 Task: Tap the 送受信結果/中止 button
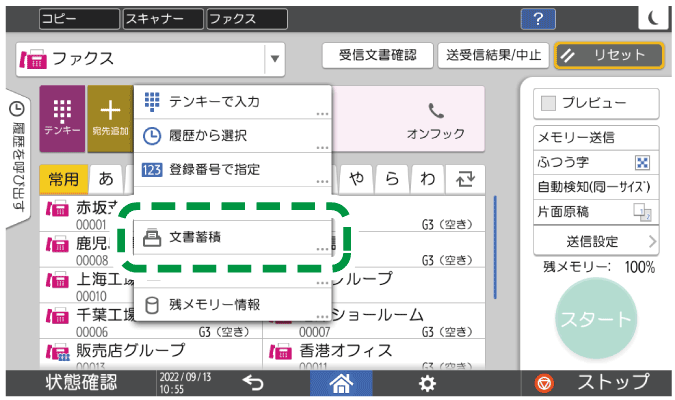(493, 56)
